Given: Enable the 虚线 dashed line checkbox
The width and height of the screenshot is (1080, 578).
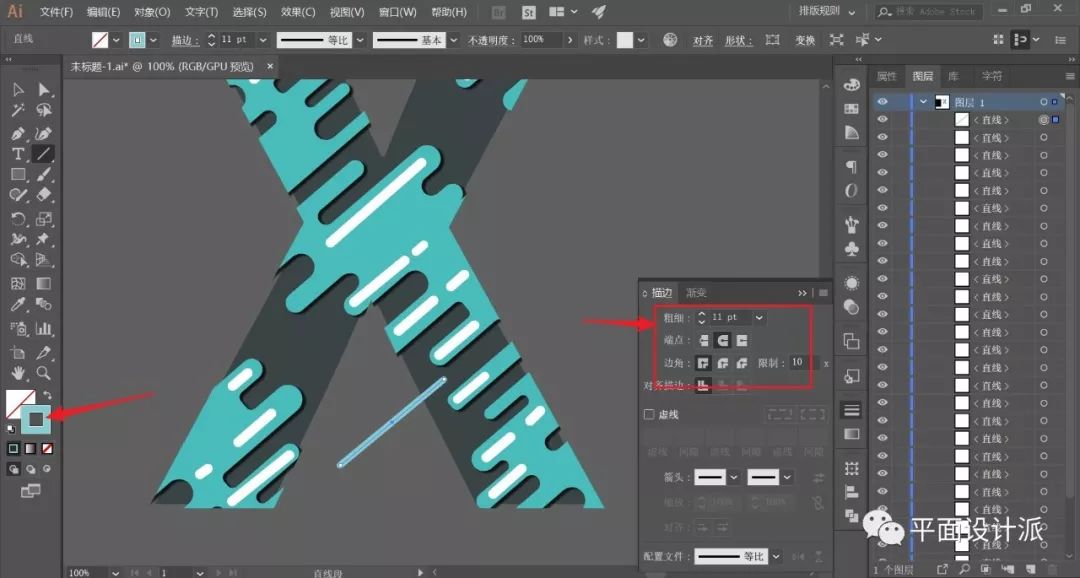Looking at the screenshot, I should pos(649,414).
